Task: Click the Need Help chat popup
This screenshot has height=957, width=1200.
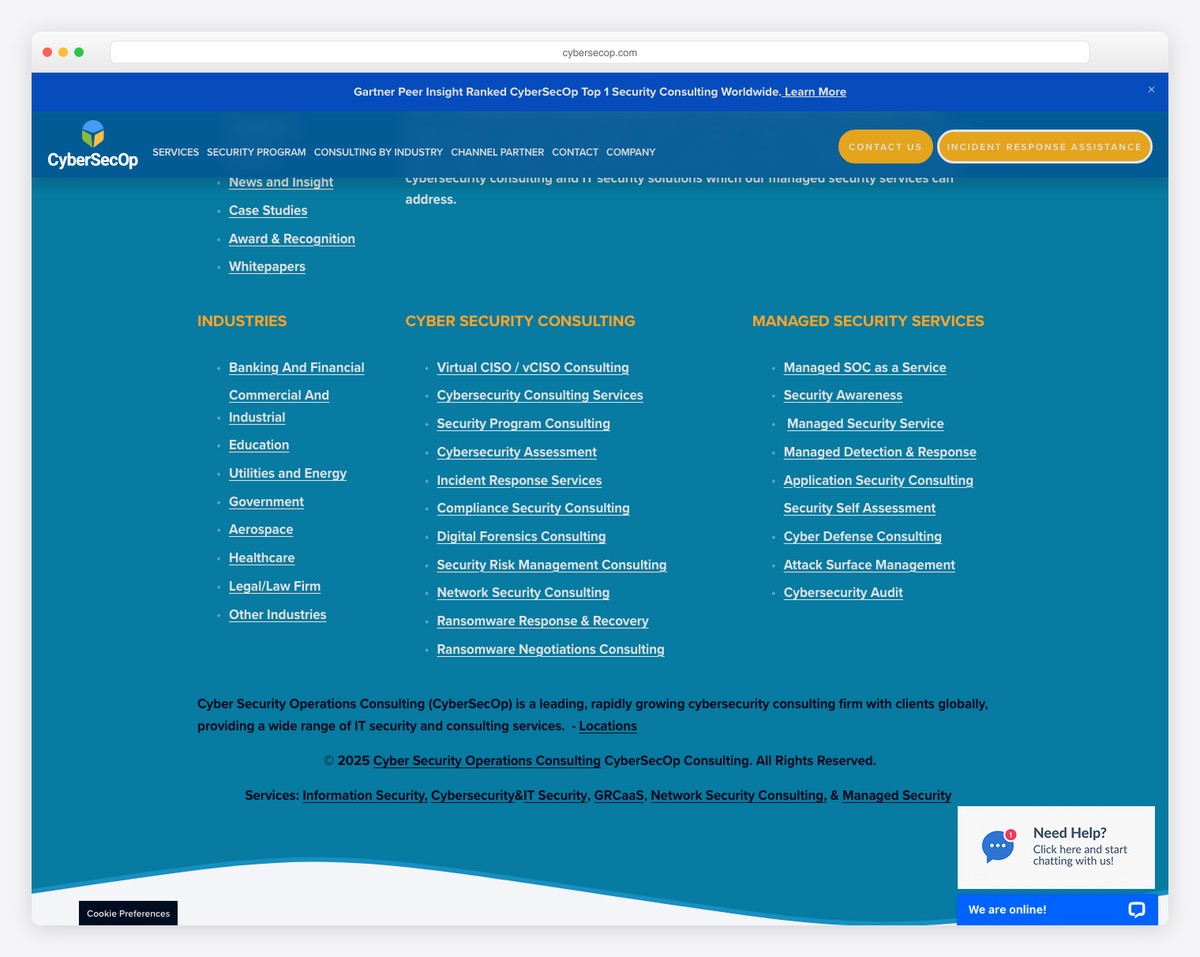Action: (1056, 847)
